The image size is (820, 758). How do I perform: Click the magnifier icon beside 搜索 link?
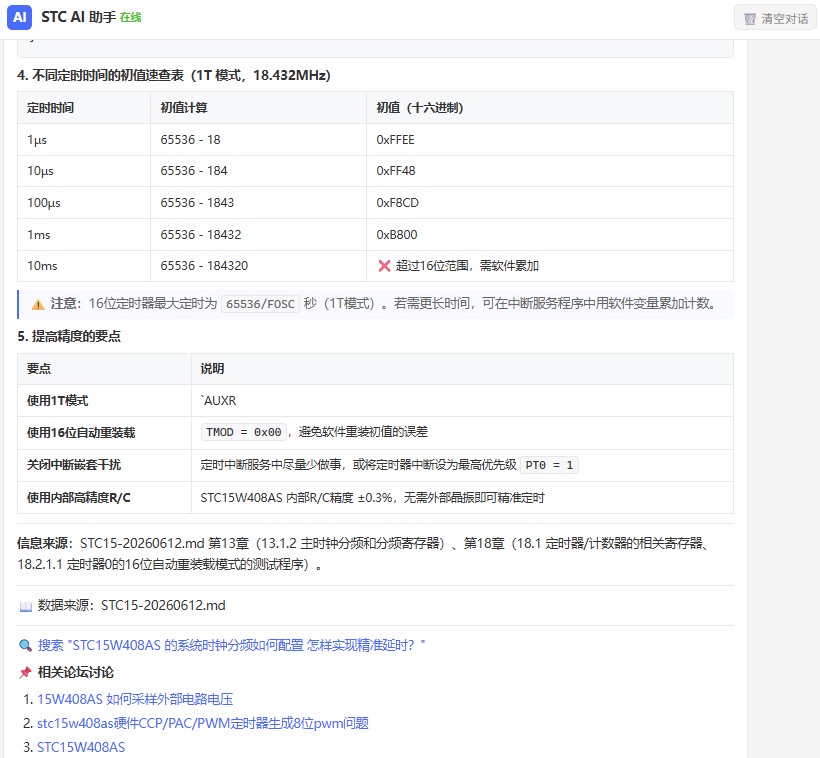[x=25, y=646]
